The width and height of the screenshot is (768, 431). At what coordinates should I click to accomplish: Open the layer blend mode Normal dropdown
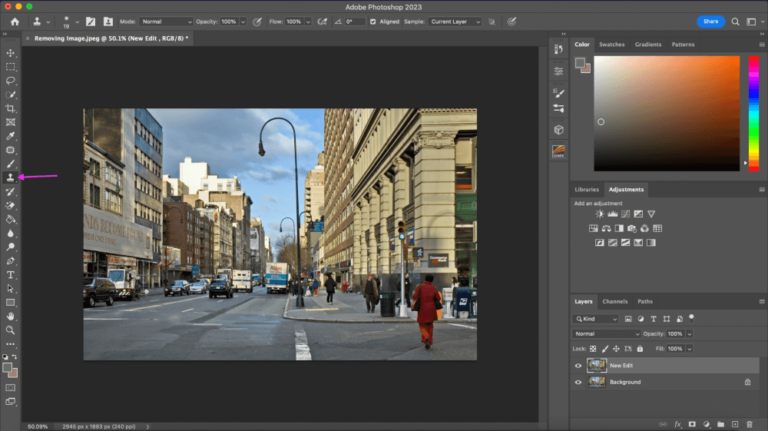point(606,333)
